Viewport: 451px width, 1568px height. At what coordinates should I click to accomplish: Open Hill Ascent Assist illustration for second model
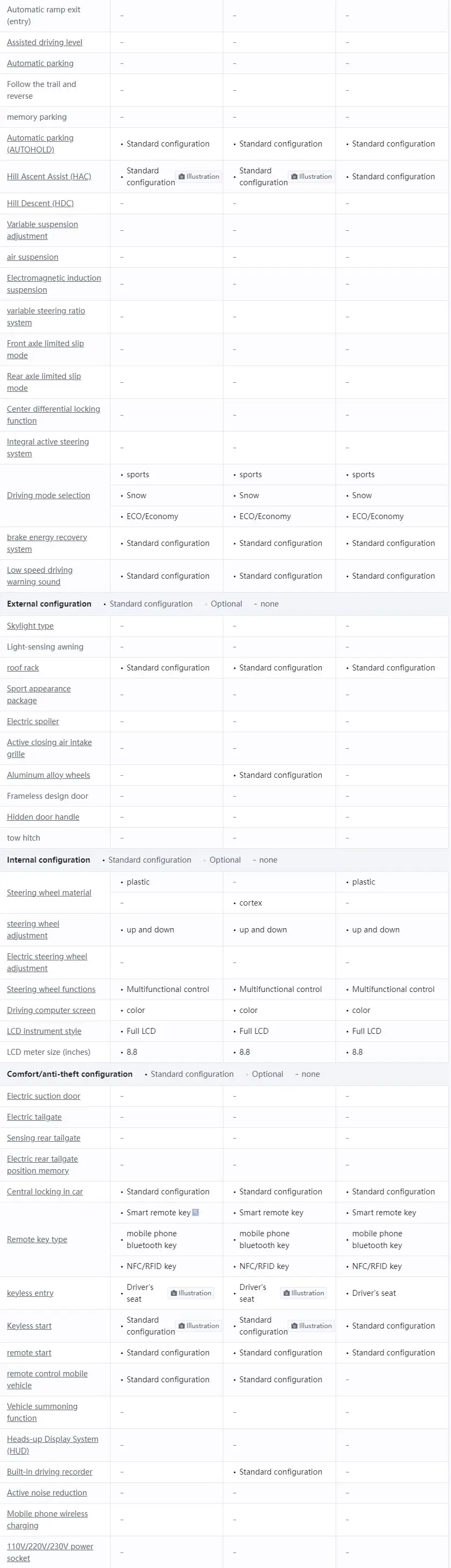pos(311,177)
